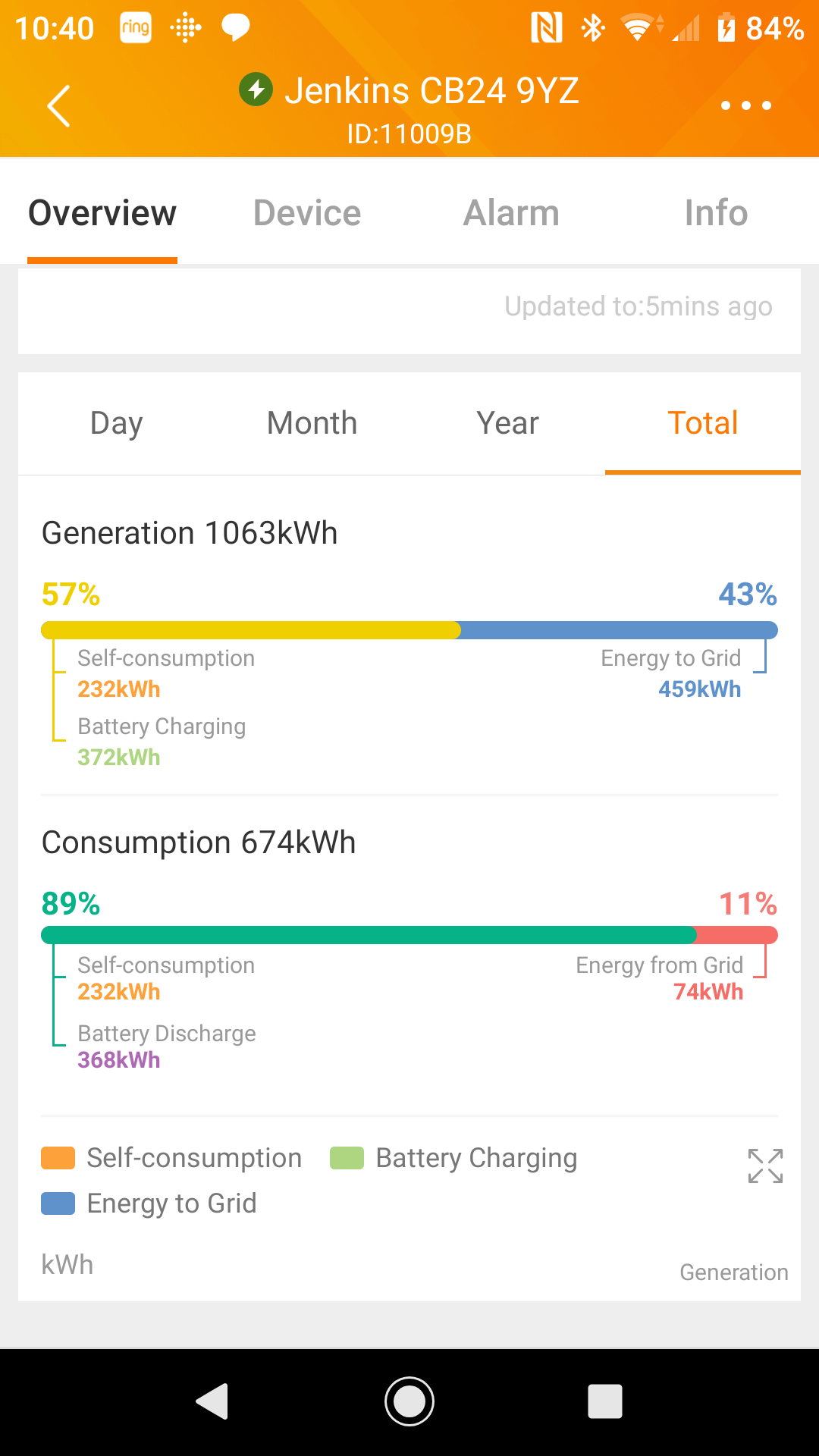Switch to the Device tab
819x1456 pixels.
307,213
